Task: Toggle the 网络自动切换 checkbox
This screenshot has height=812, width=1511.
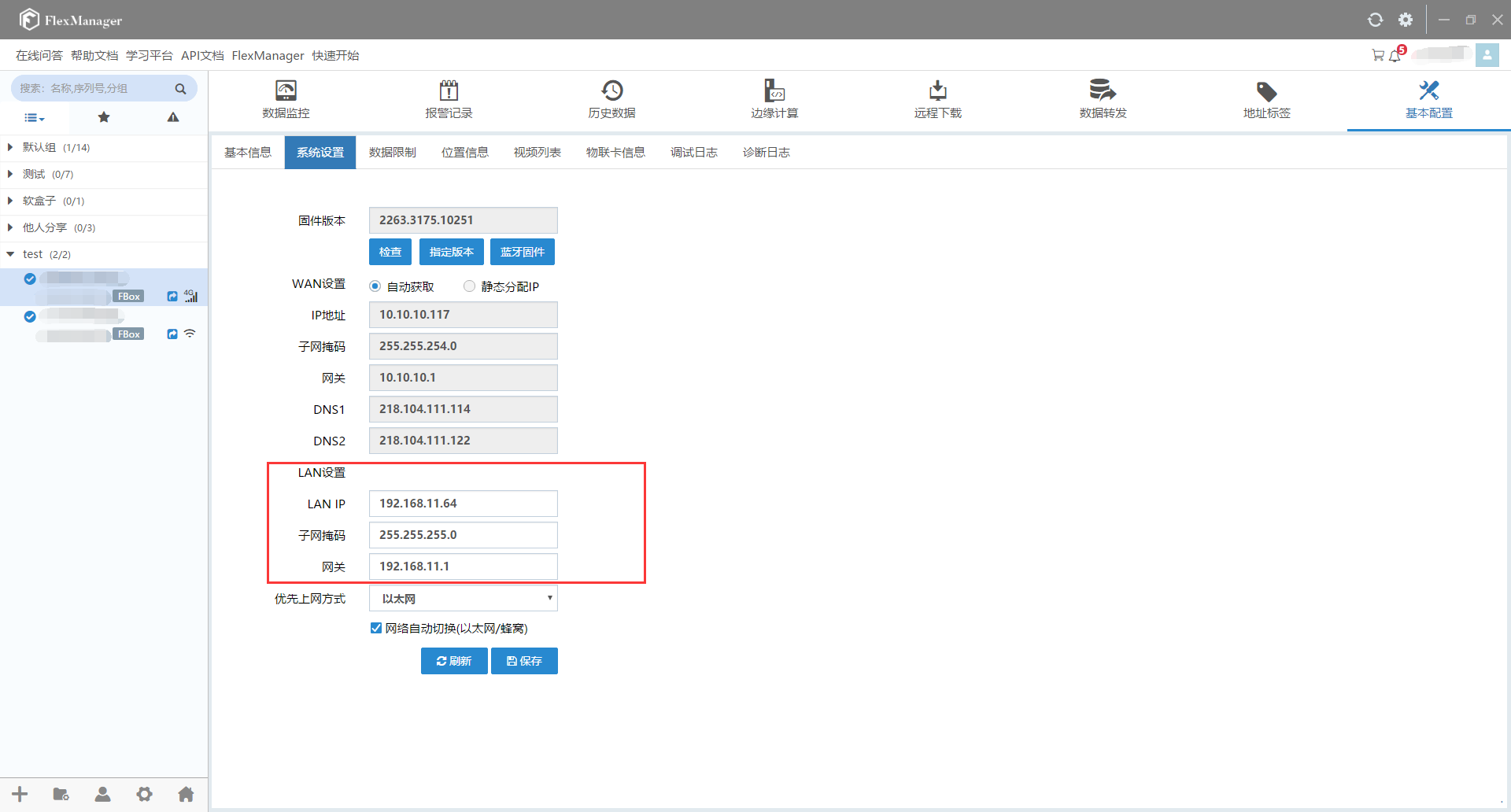Action: pyautogui.click(x=376, y=628)
